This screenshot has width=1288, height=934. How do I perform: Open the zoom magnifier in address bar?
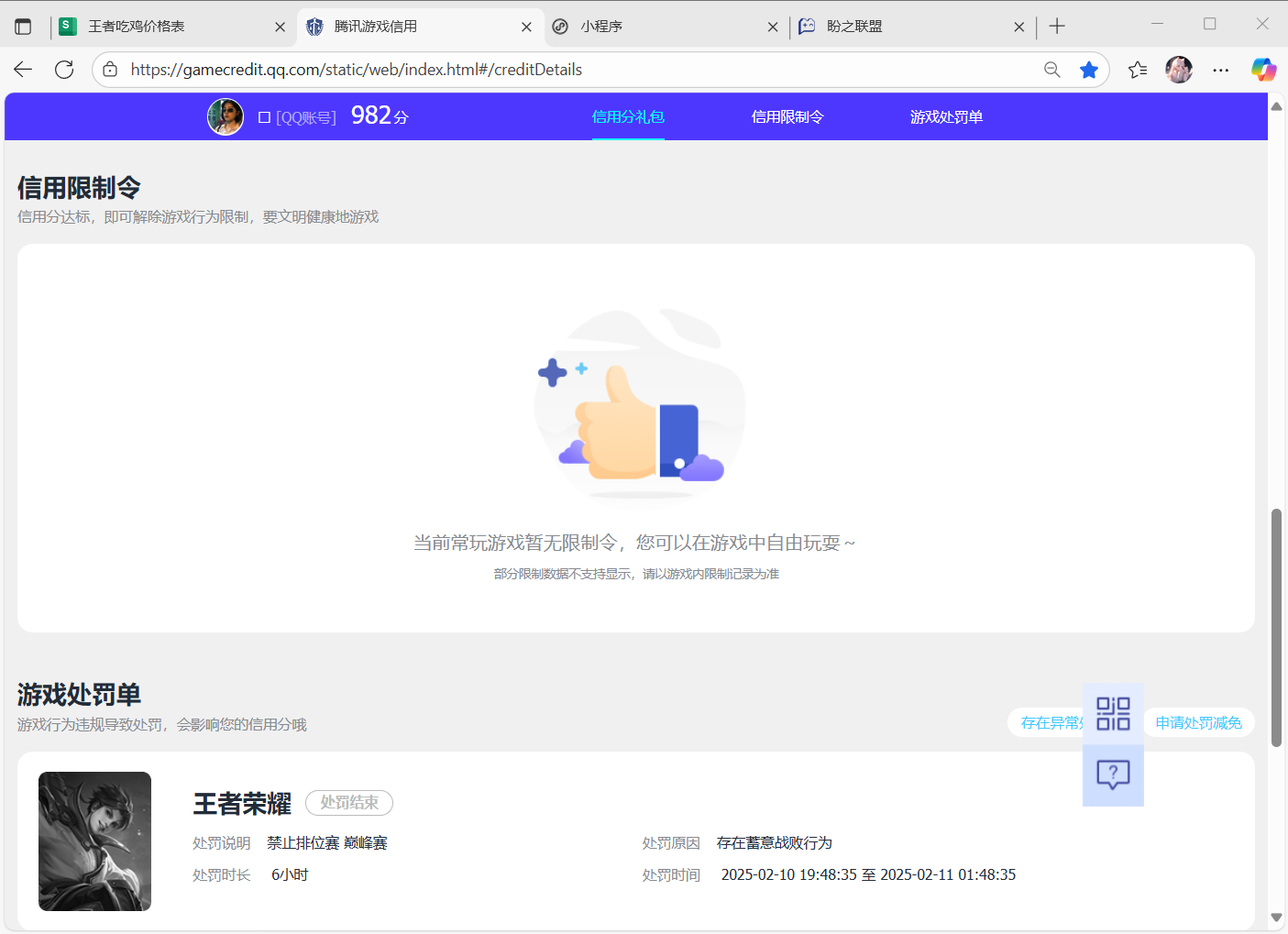[x=1051, y=70]
